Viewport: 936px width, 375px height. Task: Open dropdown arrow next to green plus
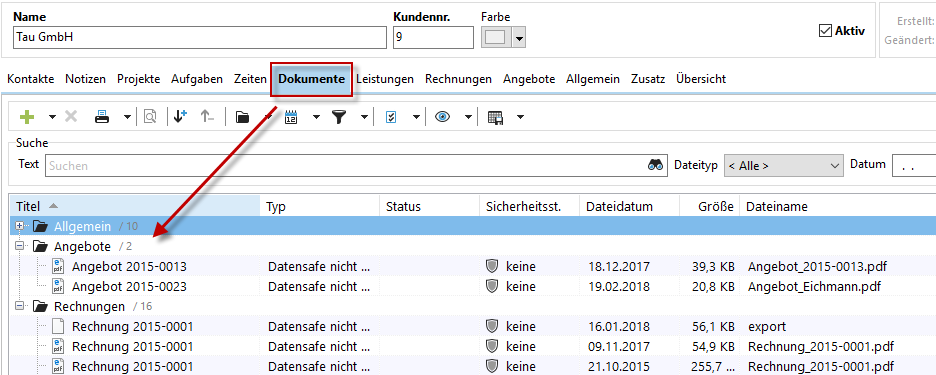tap(52, 117)
